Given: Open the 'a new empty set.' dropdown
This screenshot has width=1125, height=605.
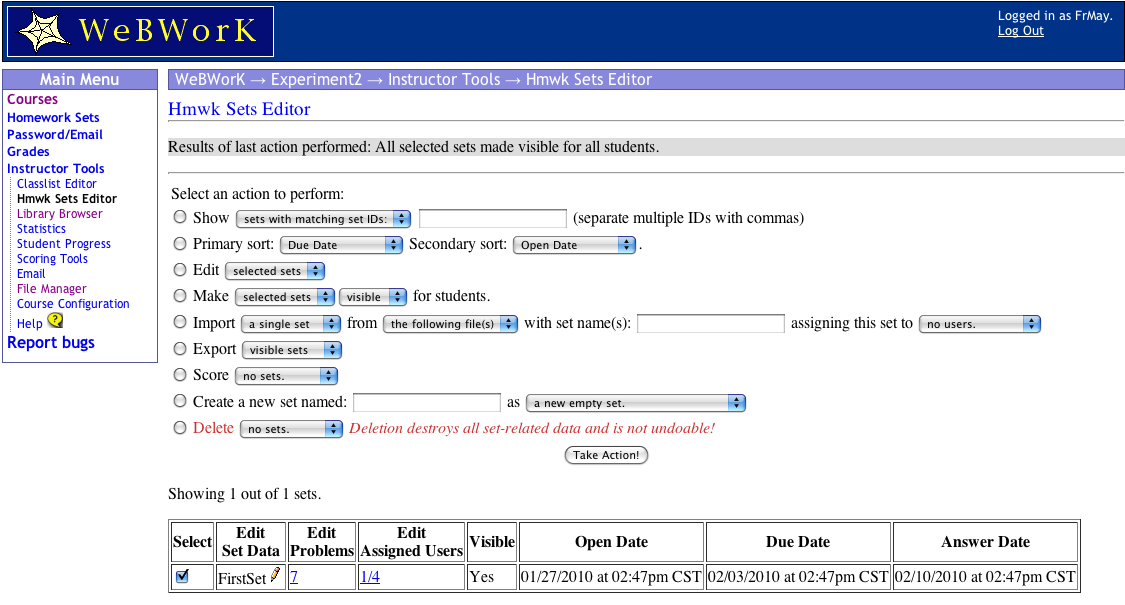Looking at the screenshot, I should click(x=636, y=403).
